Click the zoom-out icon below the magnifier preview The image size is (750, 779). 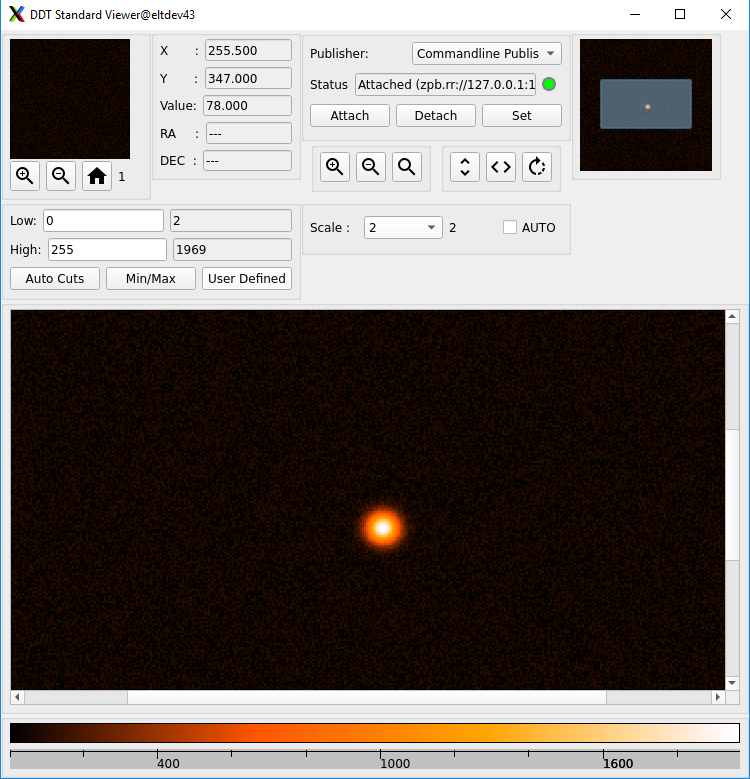point(61,176)
